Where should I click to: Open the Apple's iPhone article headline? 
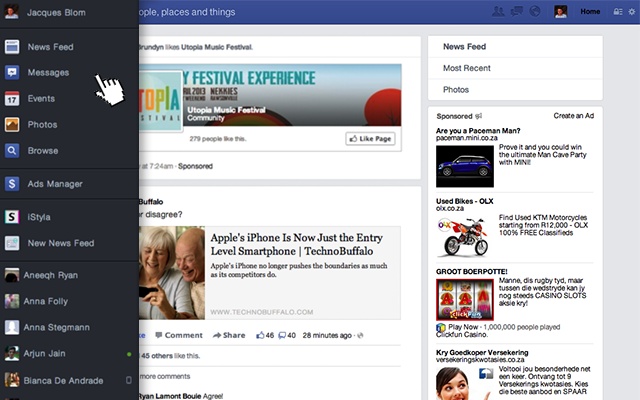[x=297, y=244]
